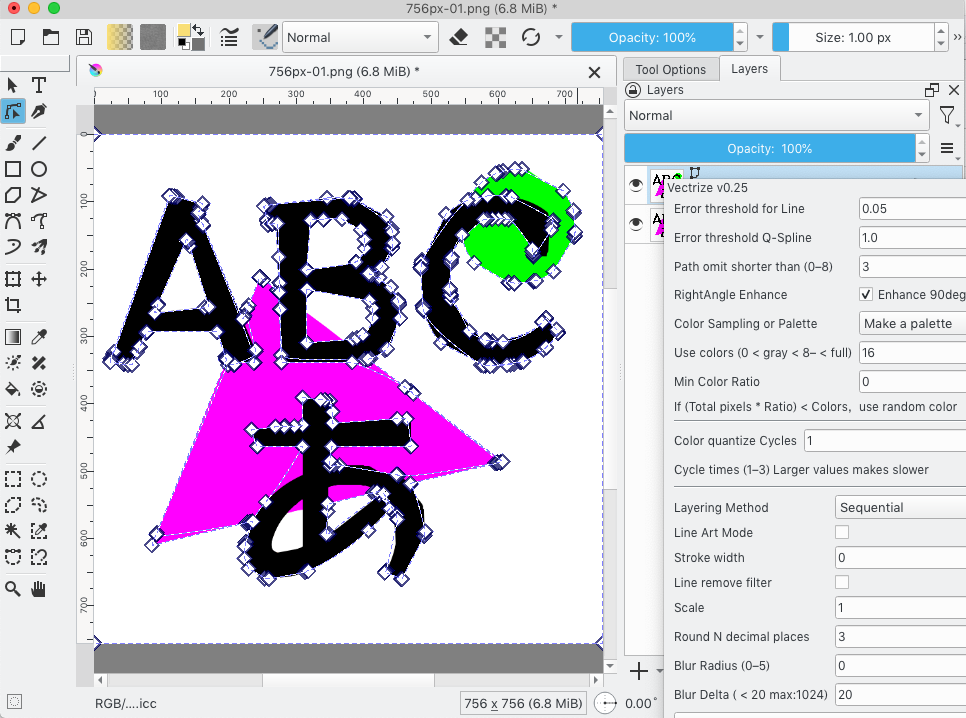966x718 pixels.
Task: Create a new document
Action: click(18, 38)
